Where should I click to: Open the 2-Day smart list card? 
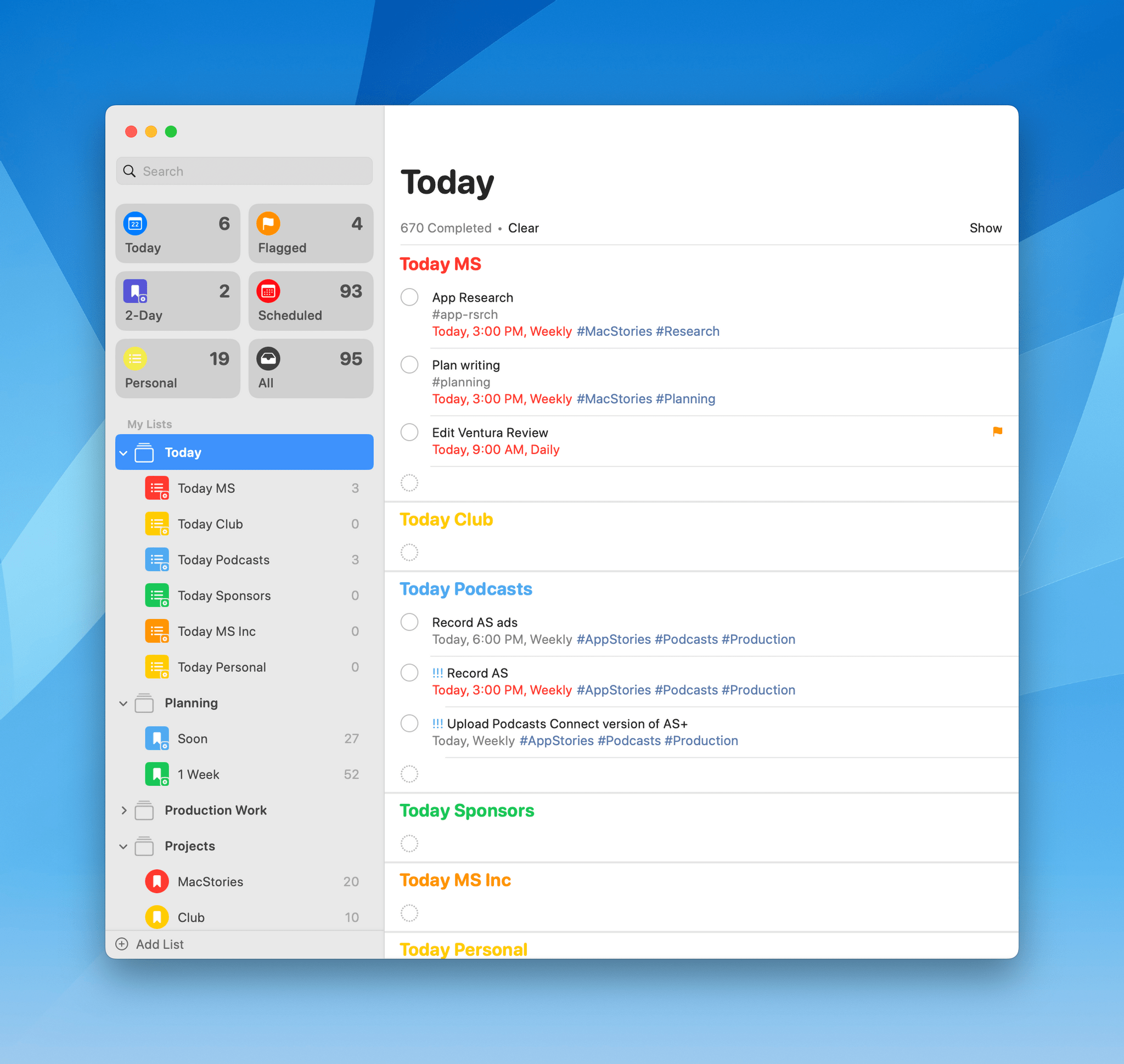178,301
